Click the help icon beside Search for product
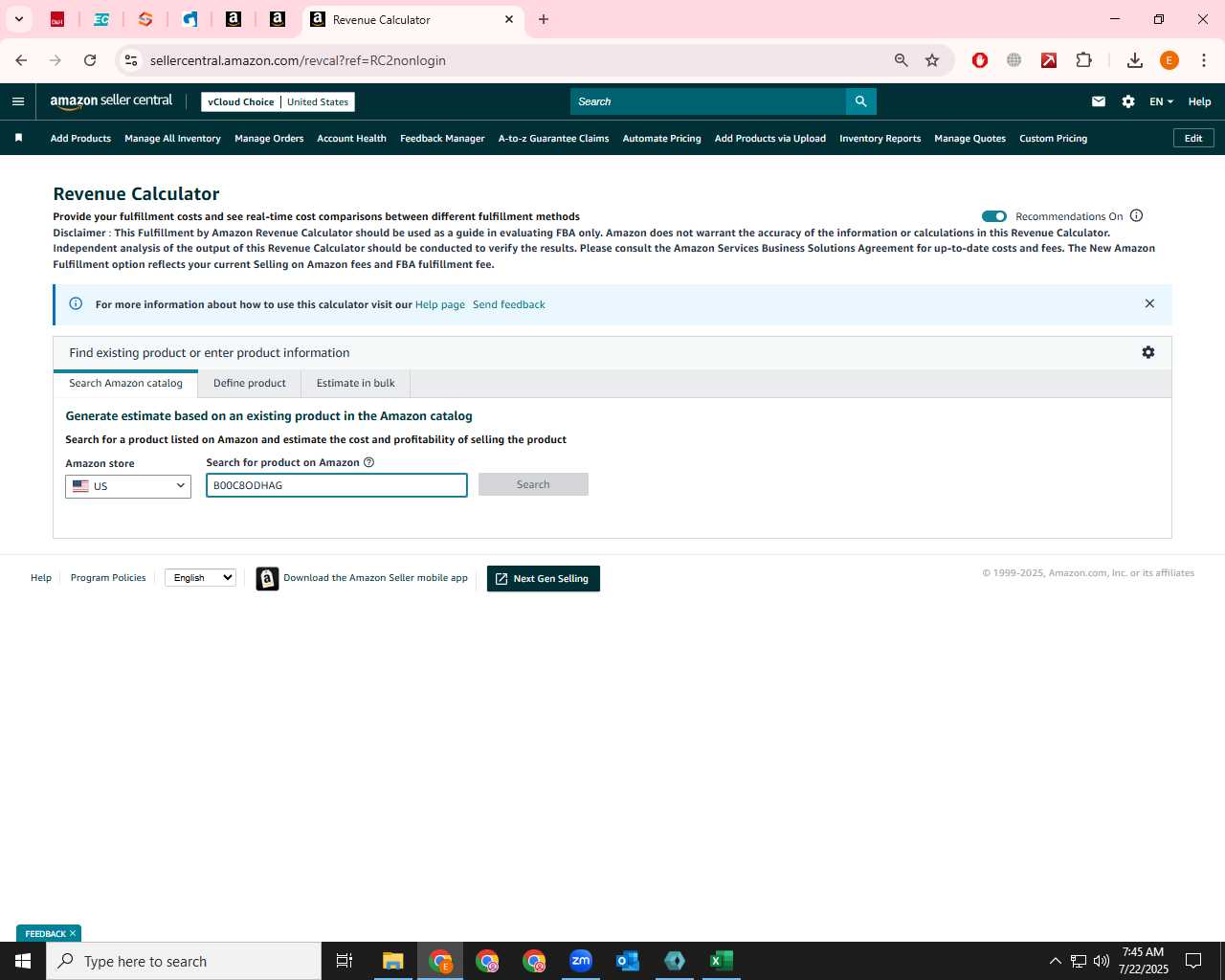 369,462
